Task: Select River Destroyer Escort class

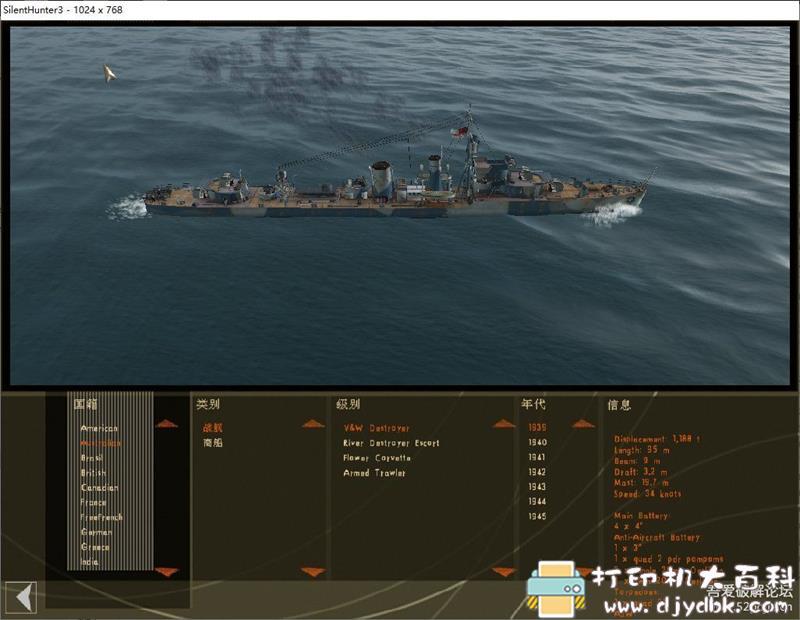Action: [x=391, y=443]
